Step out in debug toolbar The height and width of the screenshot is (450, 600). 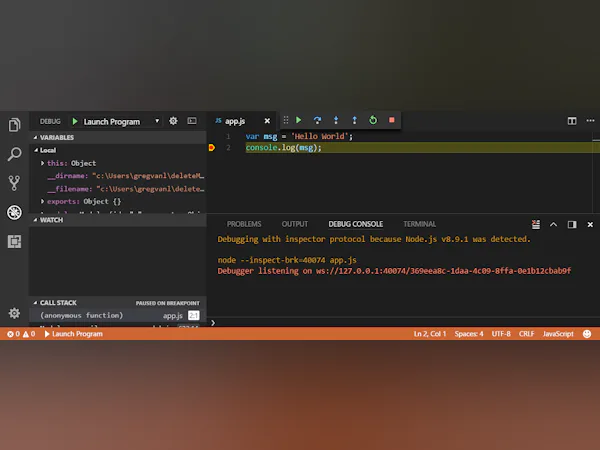click(x=354, y=120)
